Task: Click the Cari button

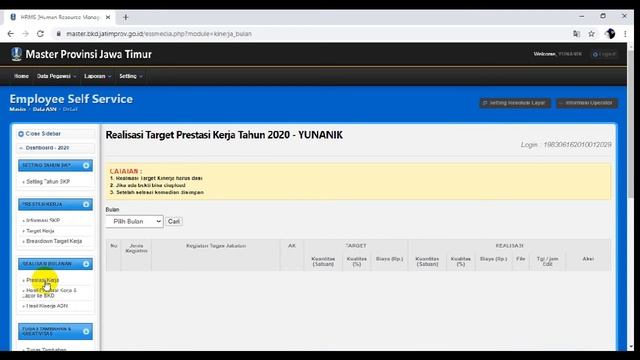Action: [174, 221]
